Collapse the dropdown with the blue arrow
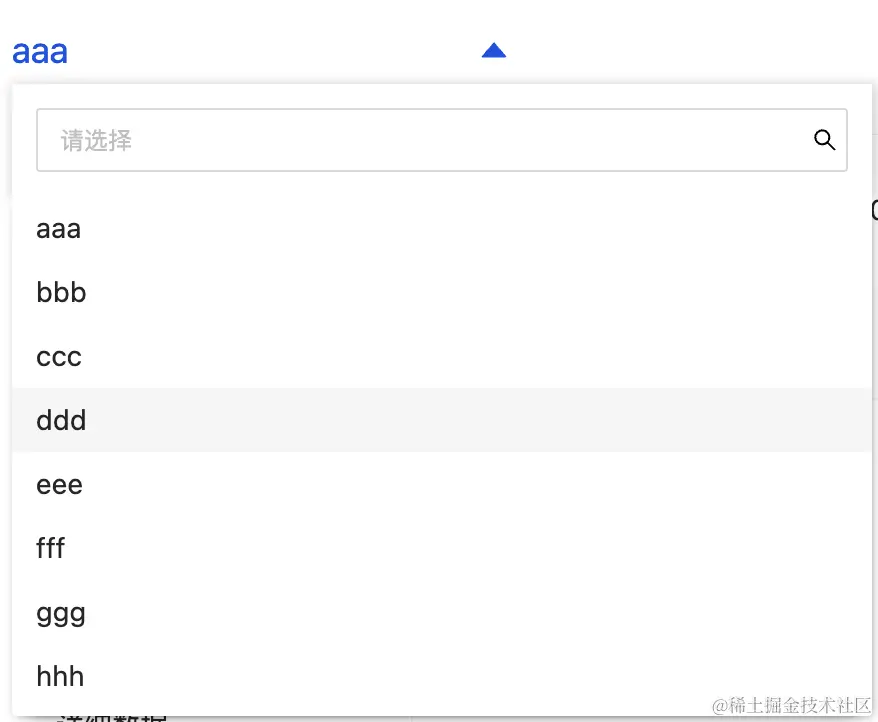 [494, 51]
